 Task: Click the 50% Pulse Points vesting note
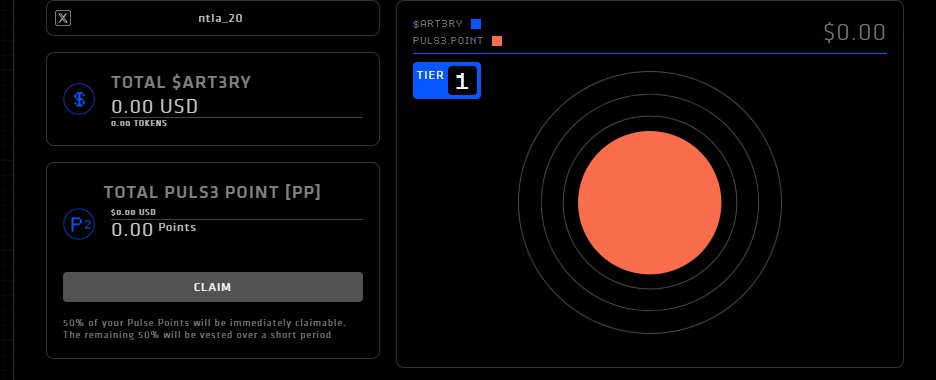[x=205, y=329]
